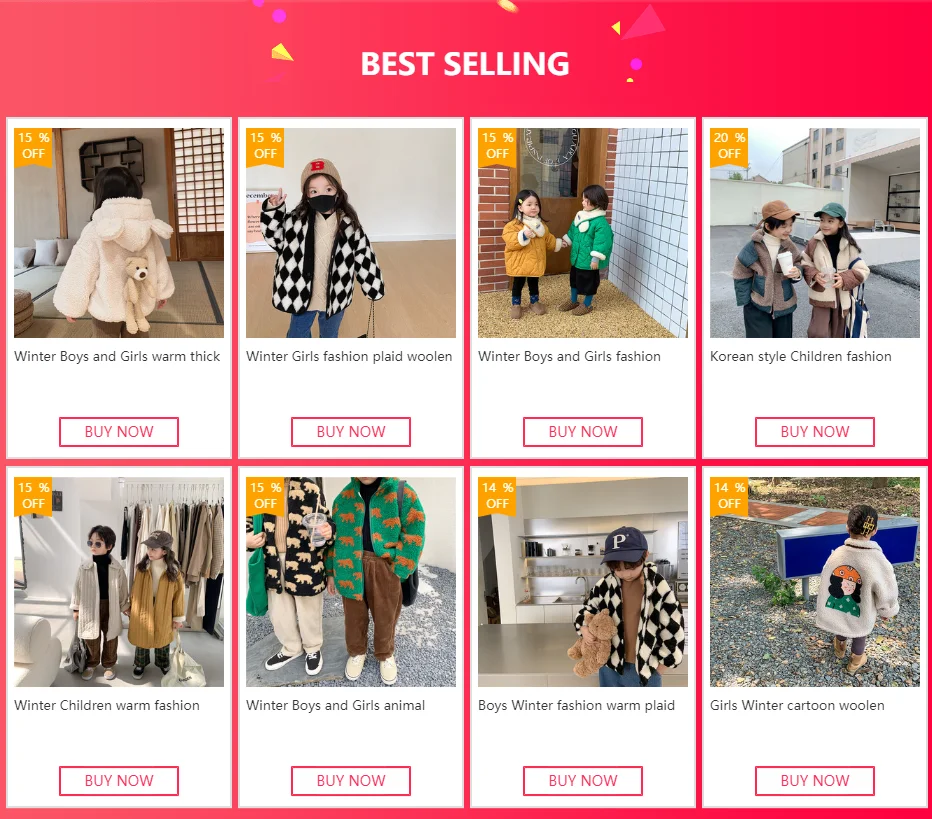The width and height of the screenshot is (932, 819).
Task: Click BUY NOW for Boys Winter fashion warm plaid
Action: click(582, 780)
